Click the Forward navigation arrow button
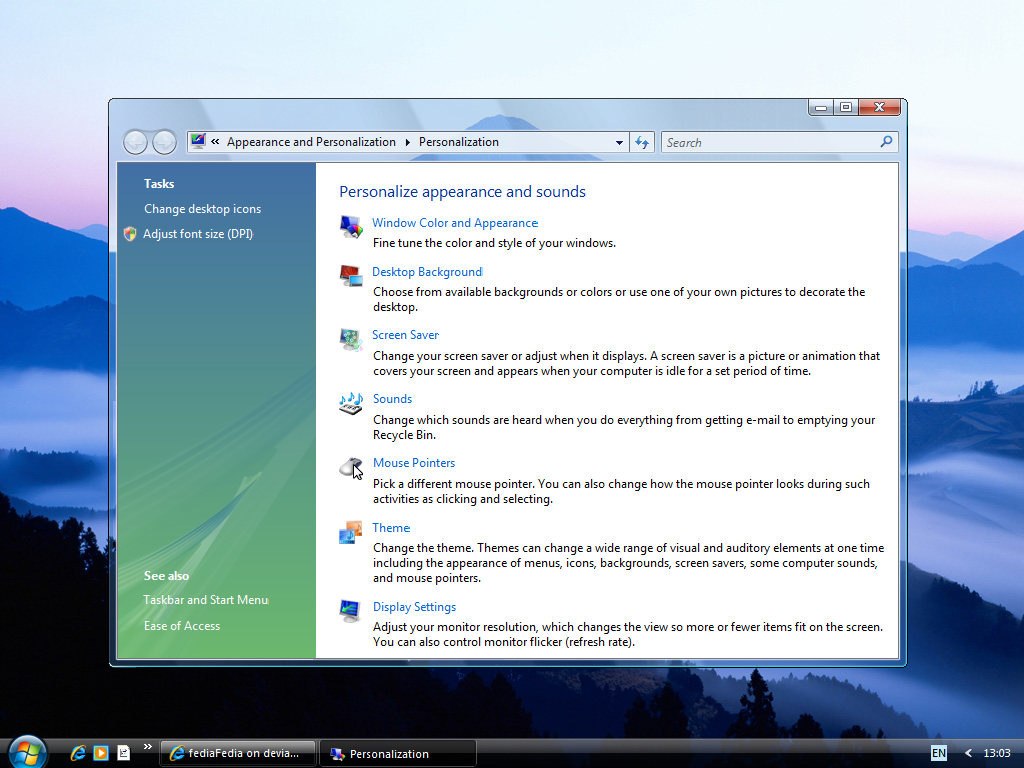Screen dimensions: 1024x768 (164, 142)
